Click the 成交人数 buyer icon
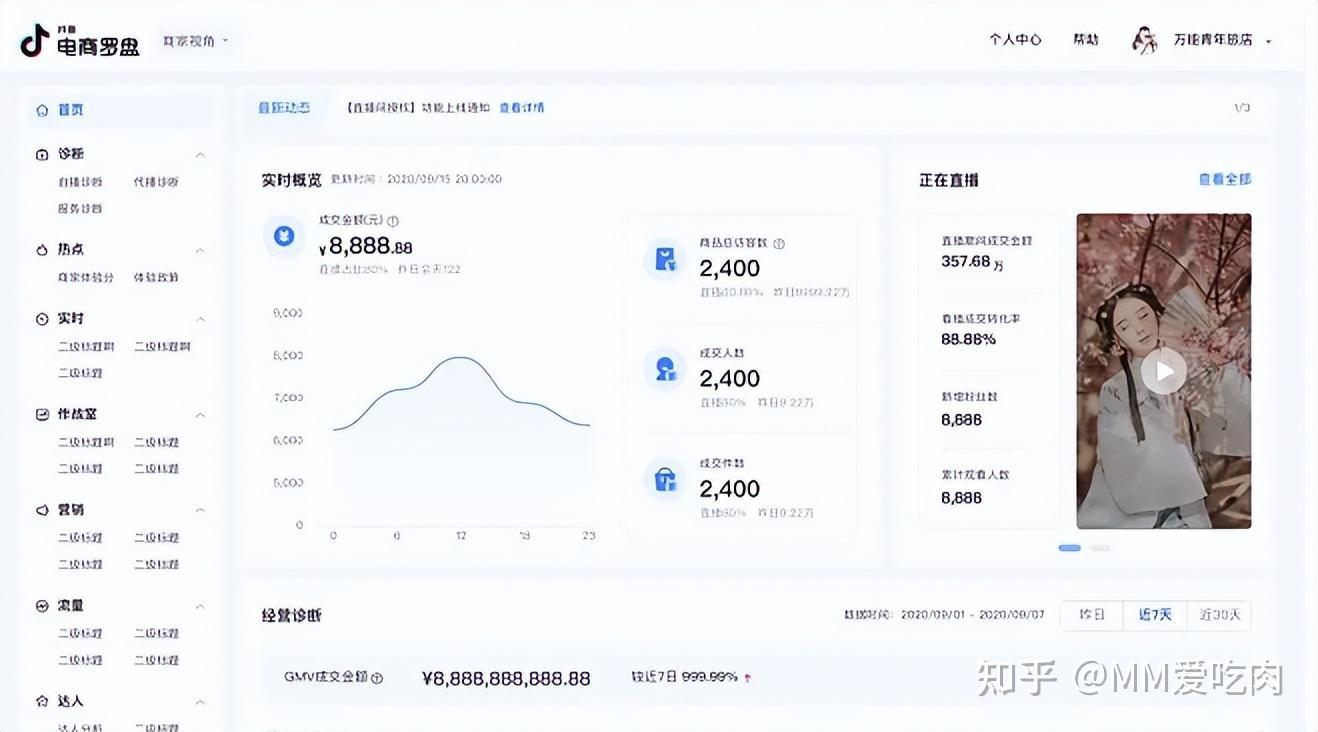This screenshot has height=732, width=1318. tap(665, 370)
